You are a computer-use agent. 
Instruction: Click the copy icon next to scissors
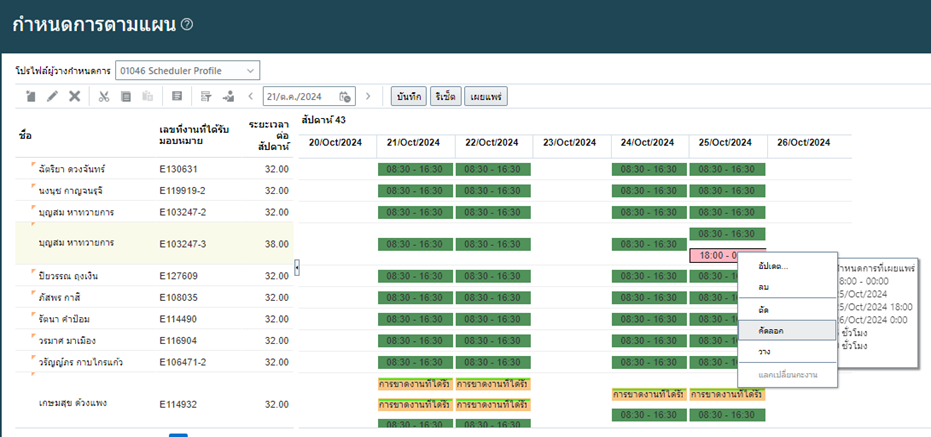[x=126, y=96]
